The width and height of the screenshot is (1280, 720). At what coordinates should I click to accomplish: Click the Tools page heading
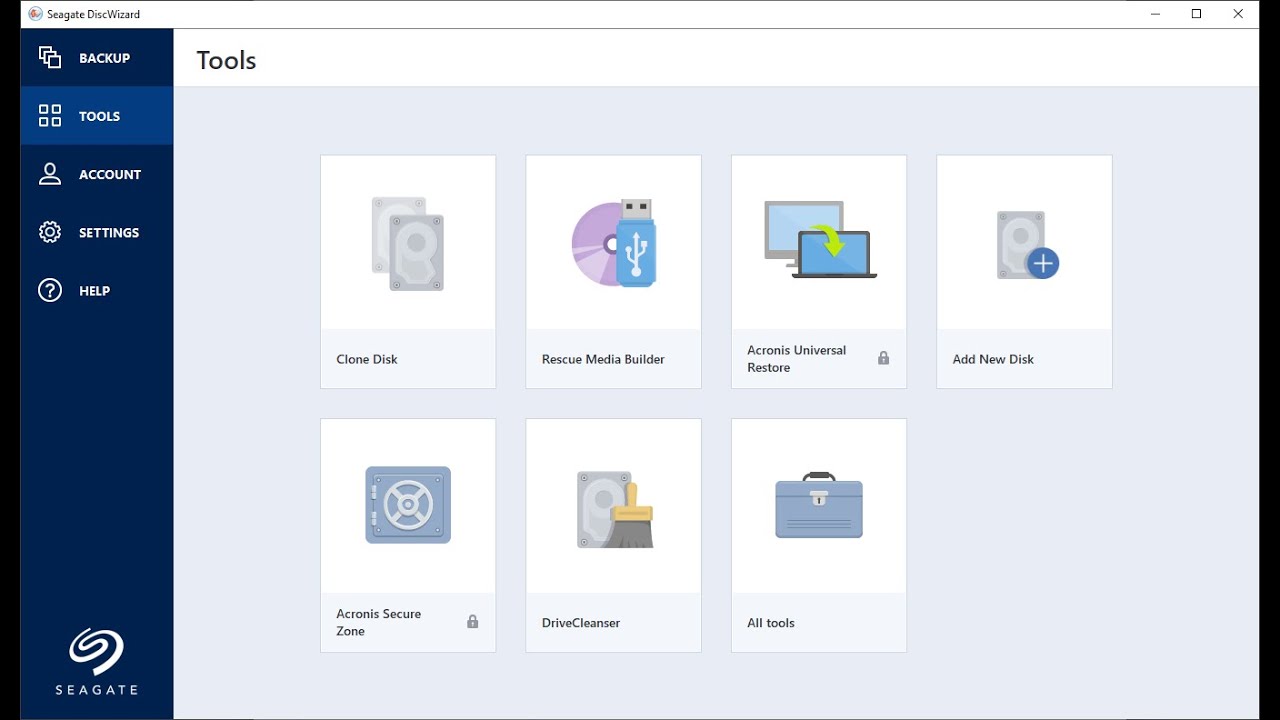coord(227,60)
